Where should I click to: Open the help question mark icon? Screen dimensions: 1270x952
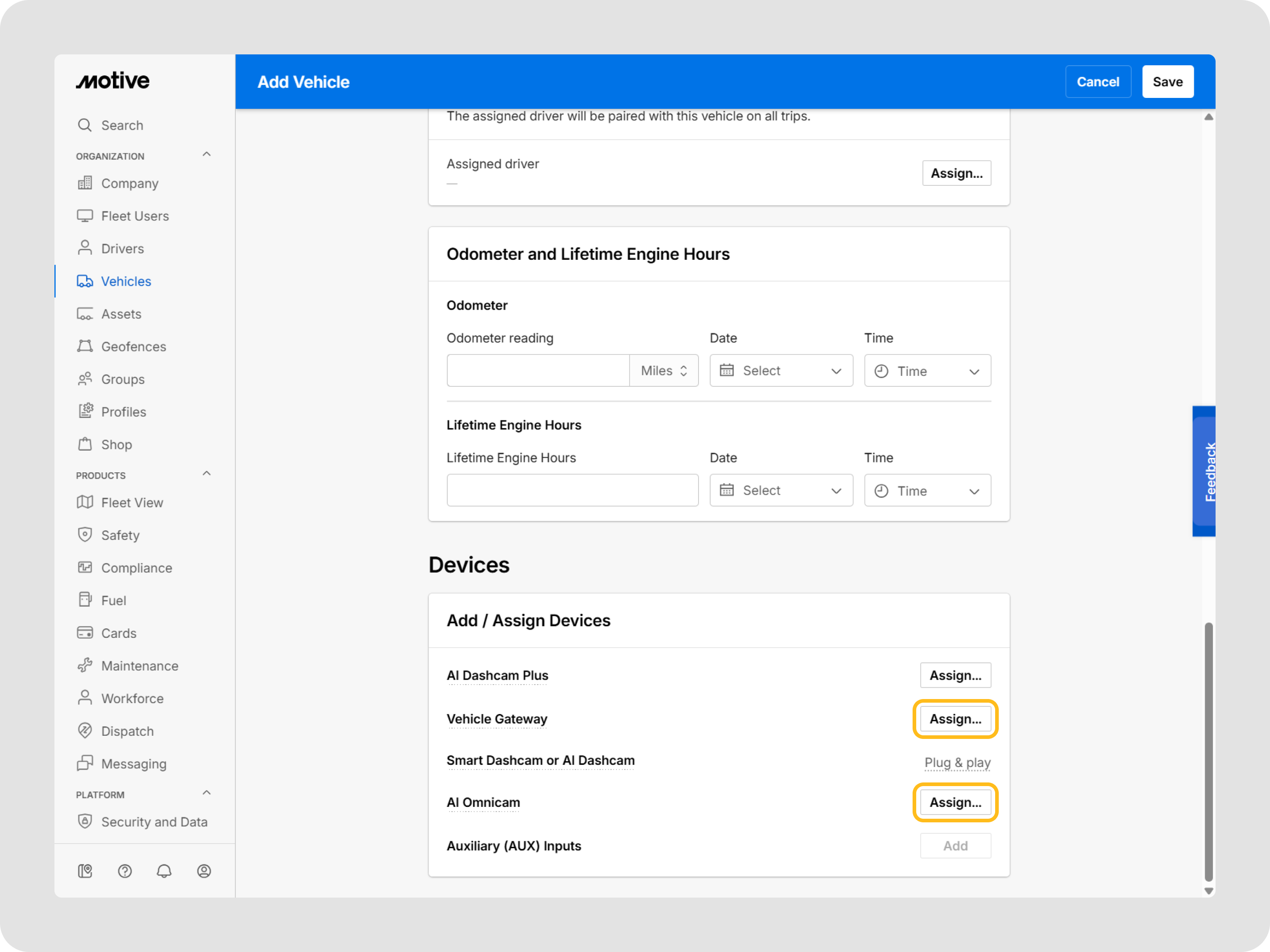[125, 871]
